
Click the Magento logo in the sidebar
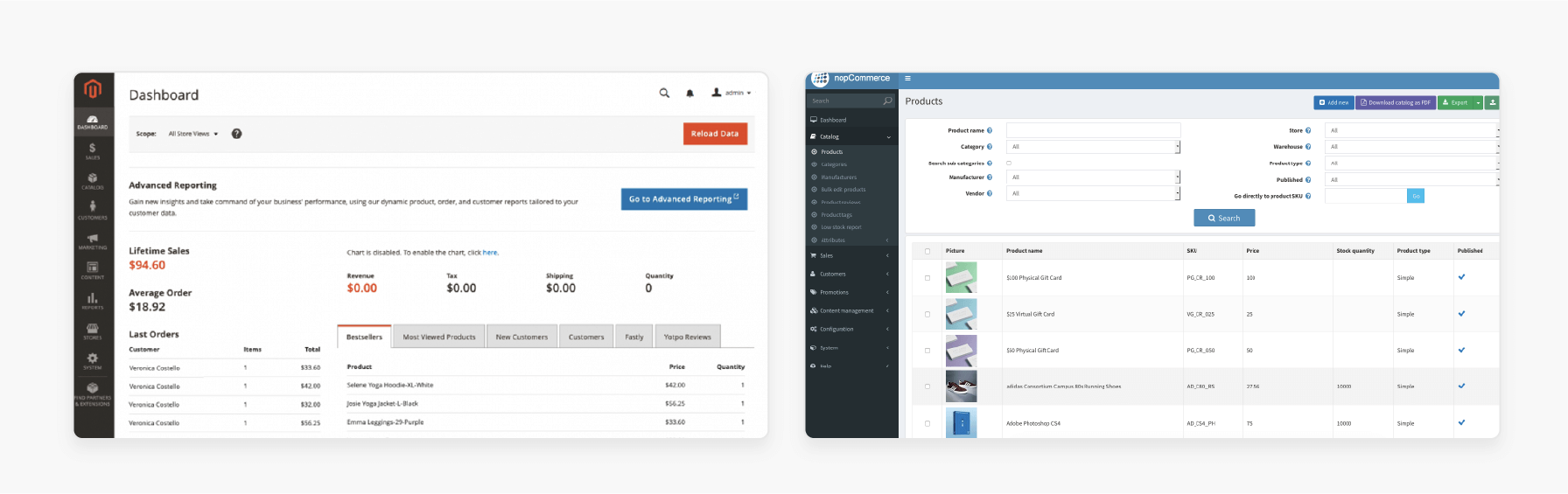pos(93,89)
